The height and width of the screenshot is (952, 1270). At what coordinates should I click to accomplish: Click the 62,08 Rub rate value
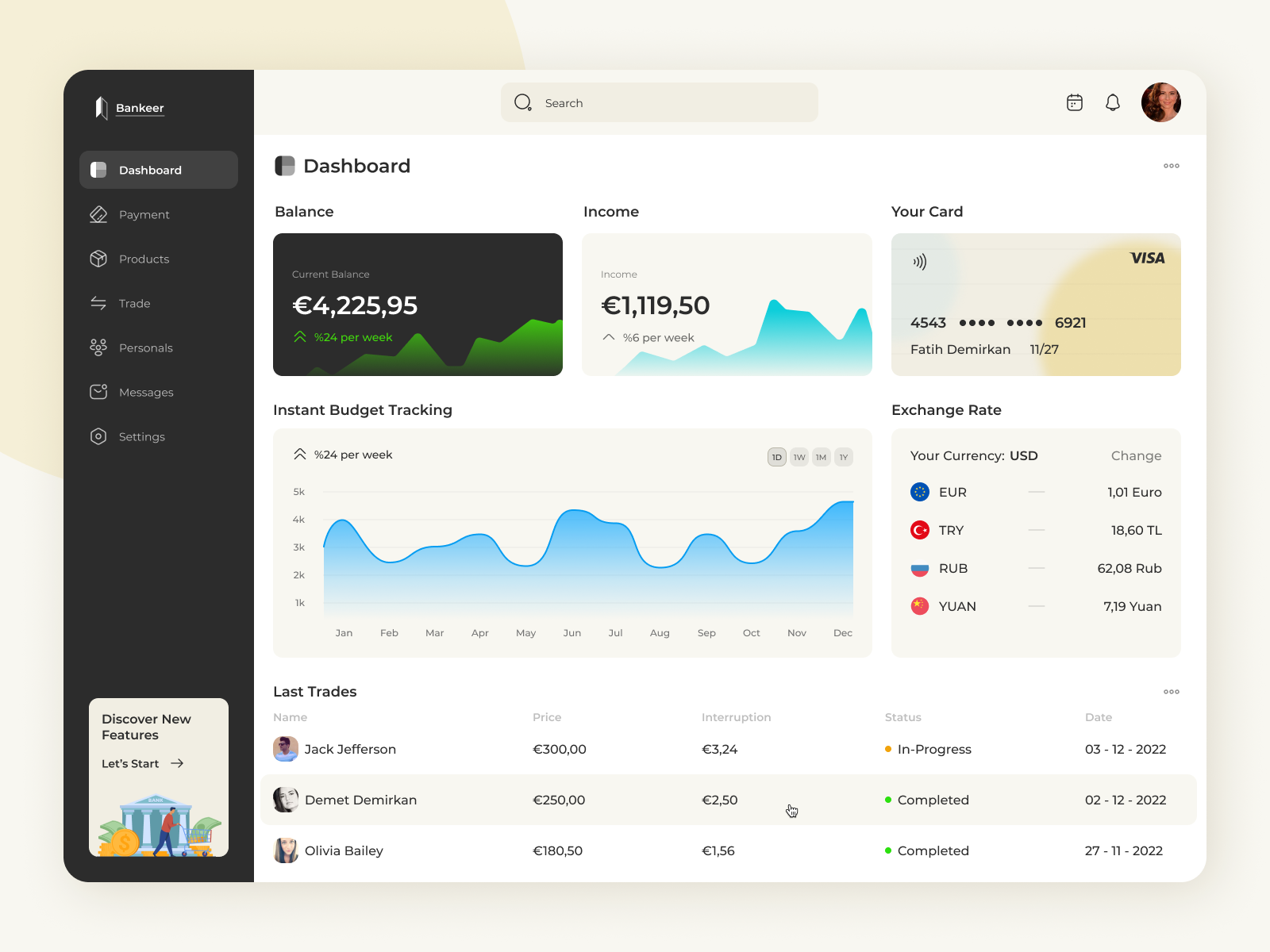(1130, 568)
